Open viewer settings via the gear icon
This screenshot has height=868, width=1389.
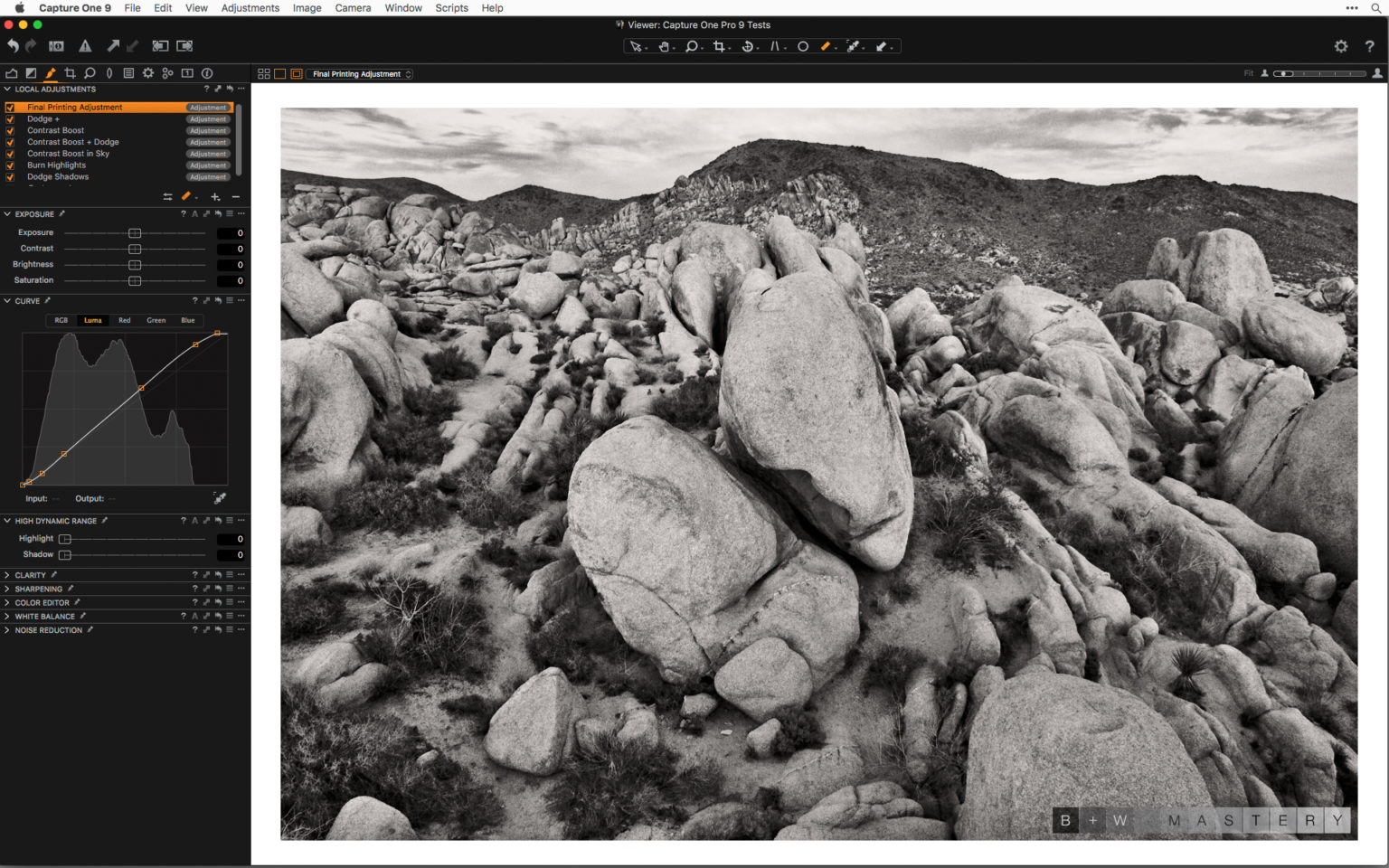[1342, 45]
